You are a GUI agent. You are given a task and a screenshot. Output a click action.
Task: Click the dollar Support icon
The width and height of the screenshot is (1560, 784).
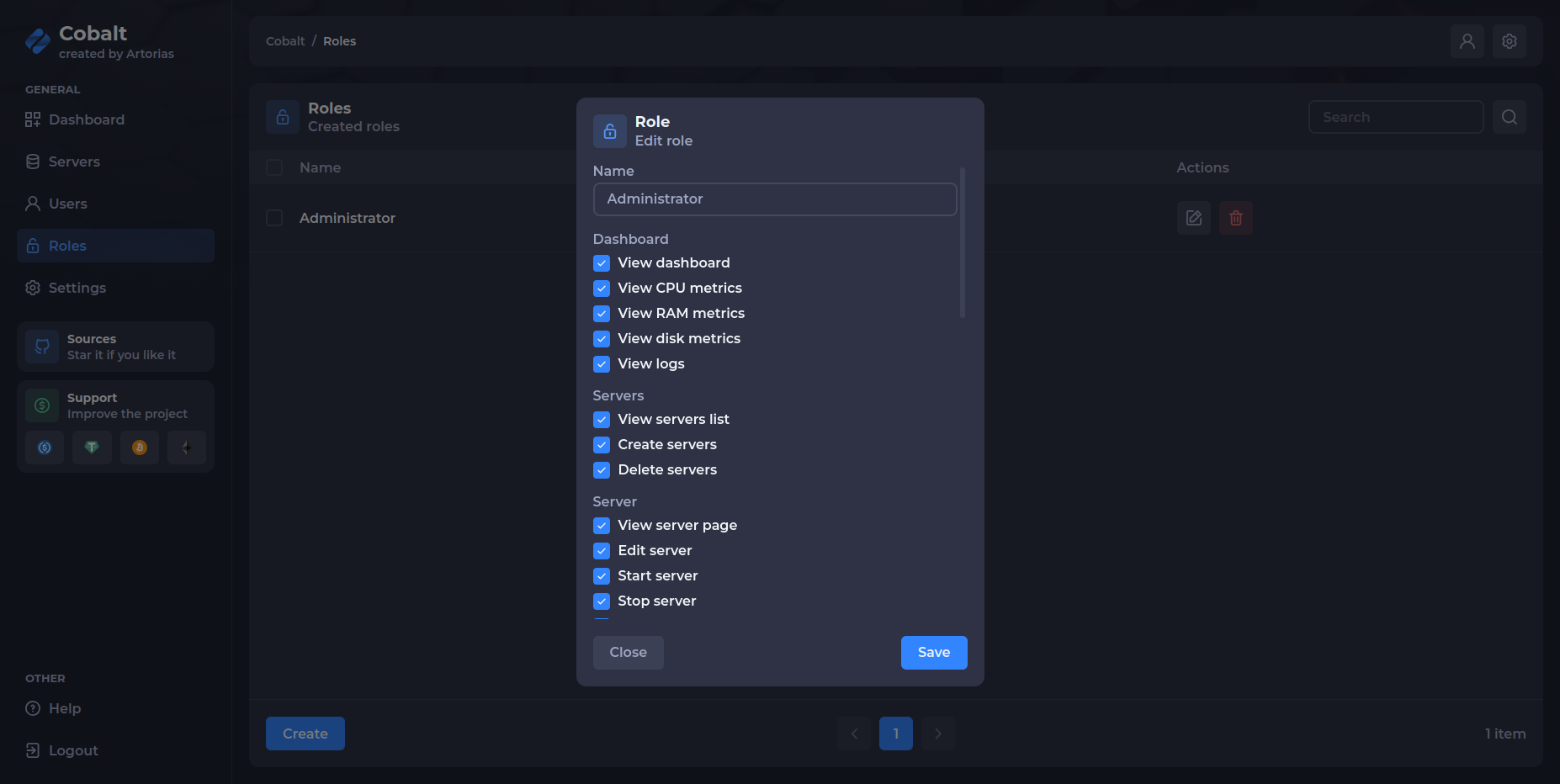point(42,405)
